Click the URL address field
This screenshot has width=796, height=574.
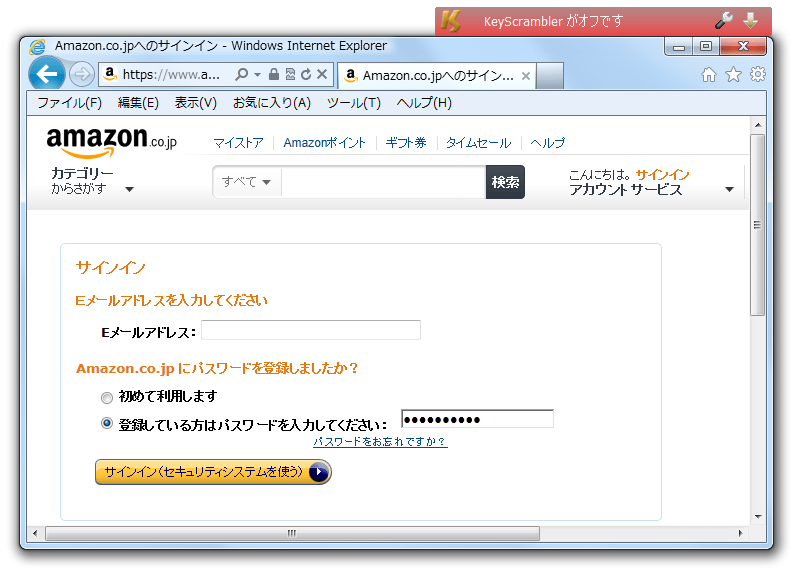coord(172,75)
